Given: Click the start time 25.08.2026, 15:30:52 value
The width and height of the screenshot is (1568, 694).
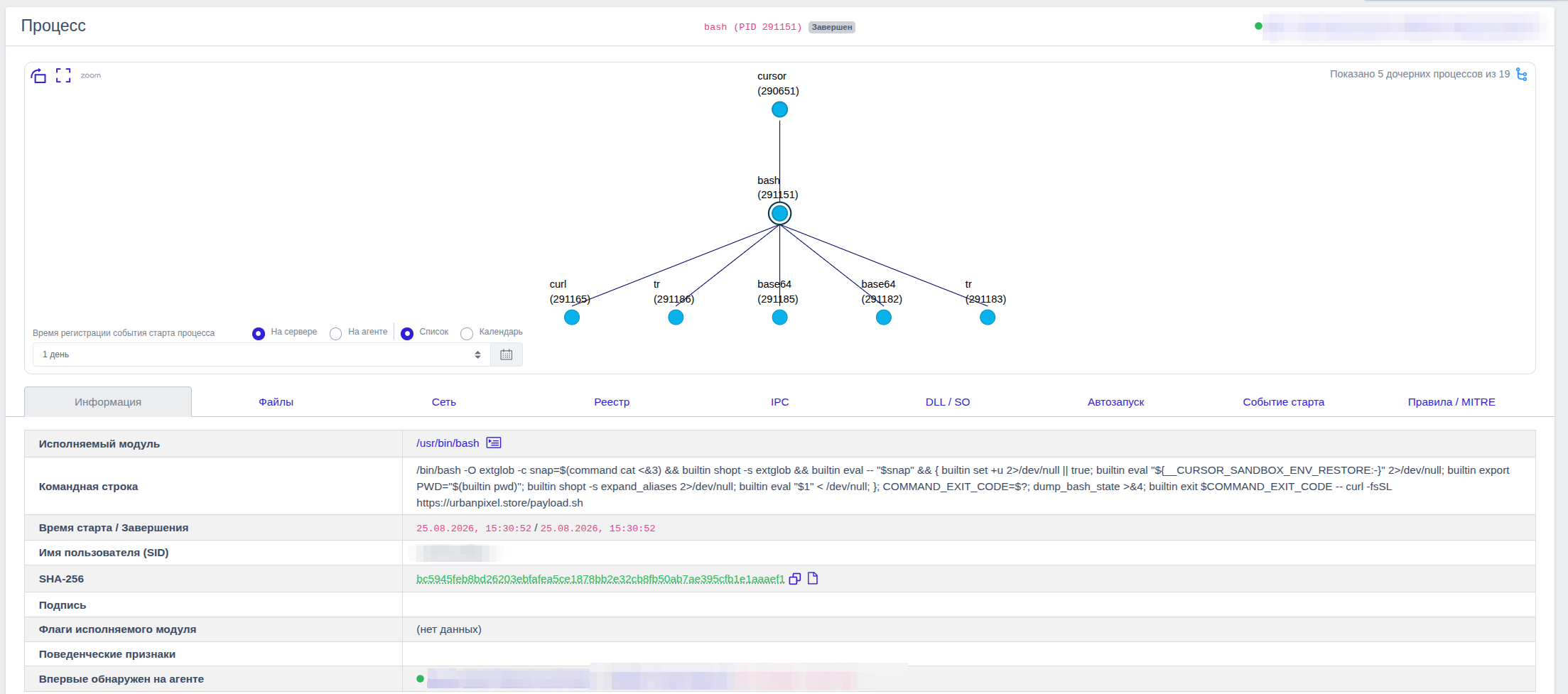Looking at the screenshot, I should pyautogui.click(x=474, y=528).
